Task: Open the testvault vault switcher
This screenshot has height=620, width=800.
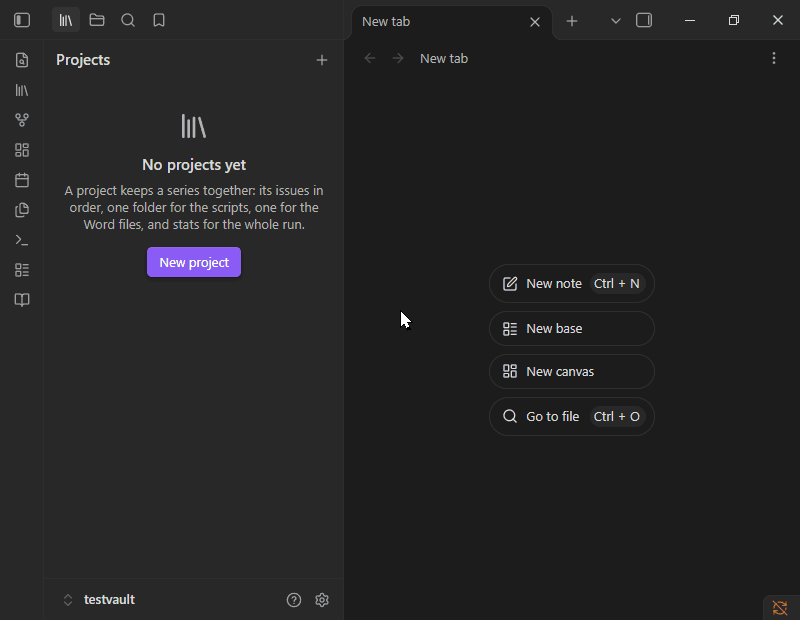Action: click(100, 600)
